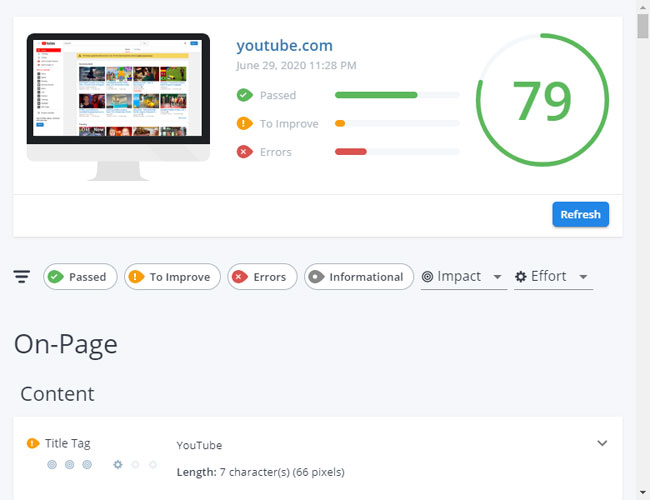Image resolution: width=650 pixels, height=500 pixels.
Task: Open the youtube.com link
Action: 284,46
